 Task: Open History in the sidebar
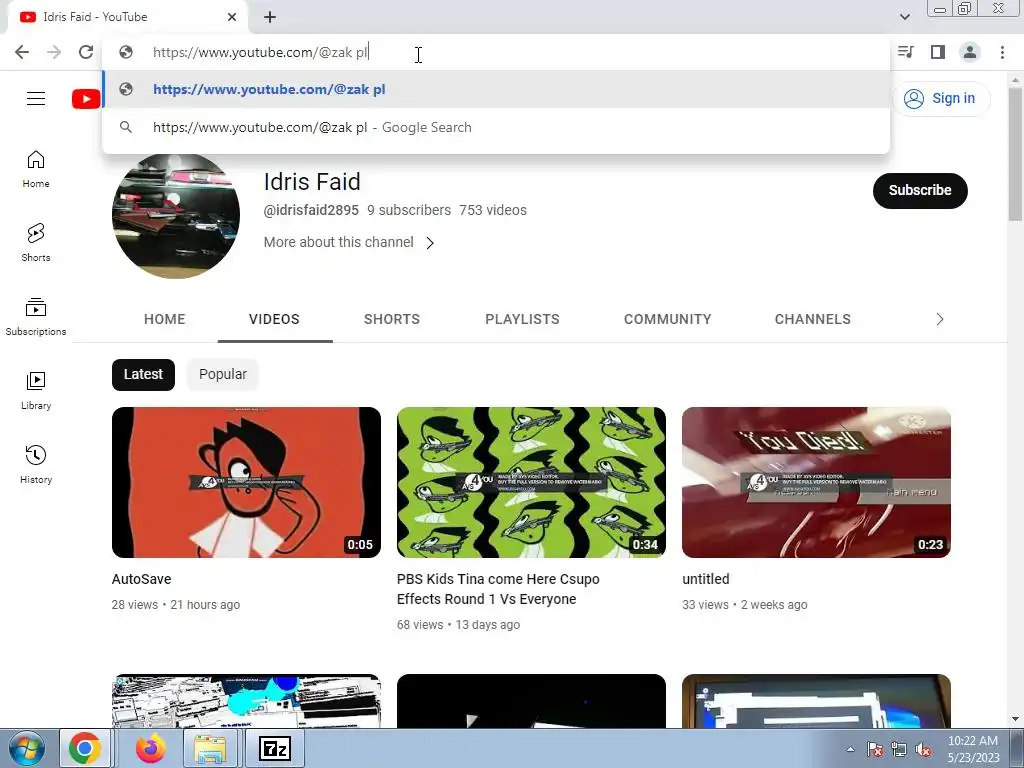36,464
